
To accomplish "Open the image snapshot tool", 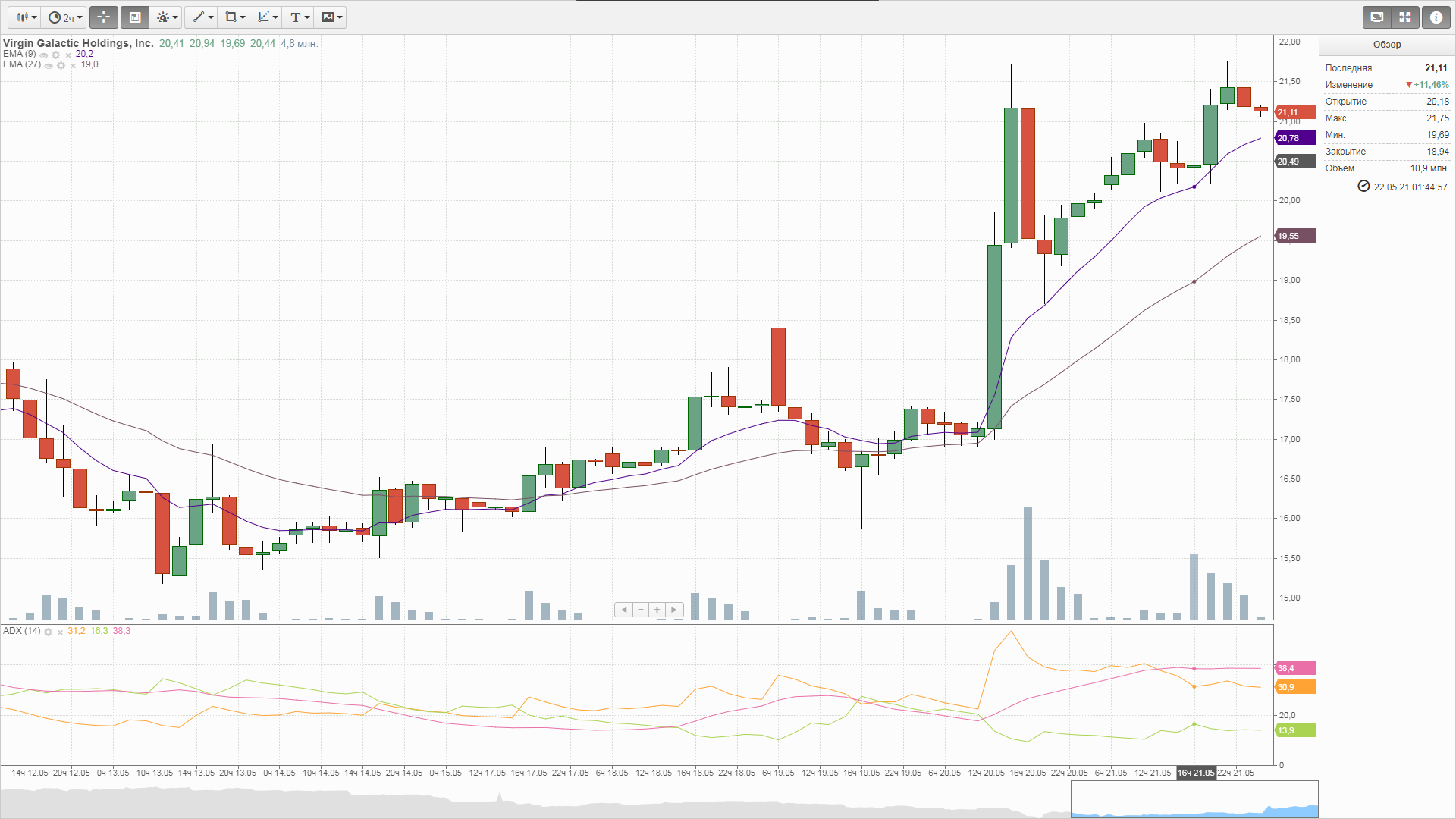I will coord(332,17).
